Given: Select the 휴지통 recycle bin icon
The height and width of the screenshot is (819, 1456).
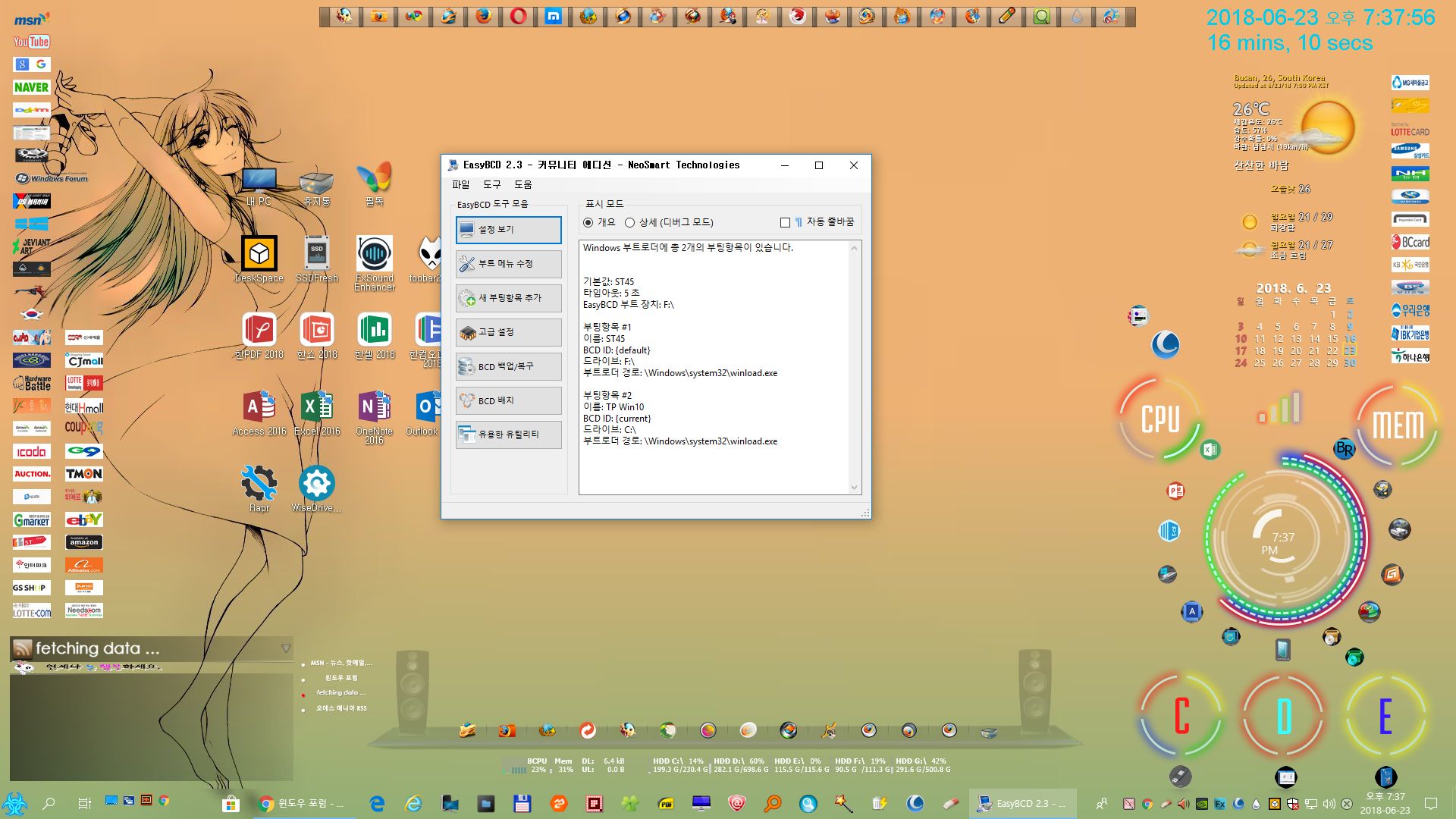Looking at the screenshot, I should 316,187.
